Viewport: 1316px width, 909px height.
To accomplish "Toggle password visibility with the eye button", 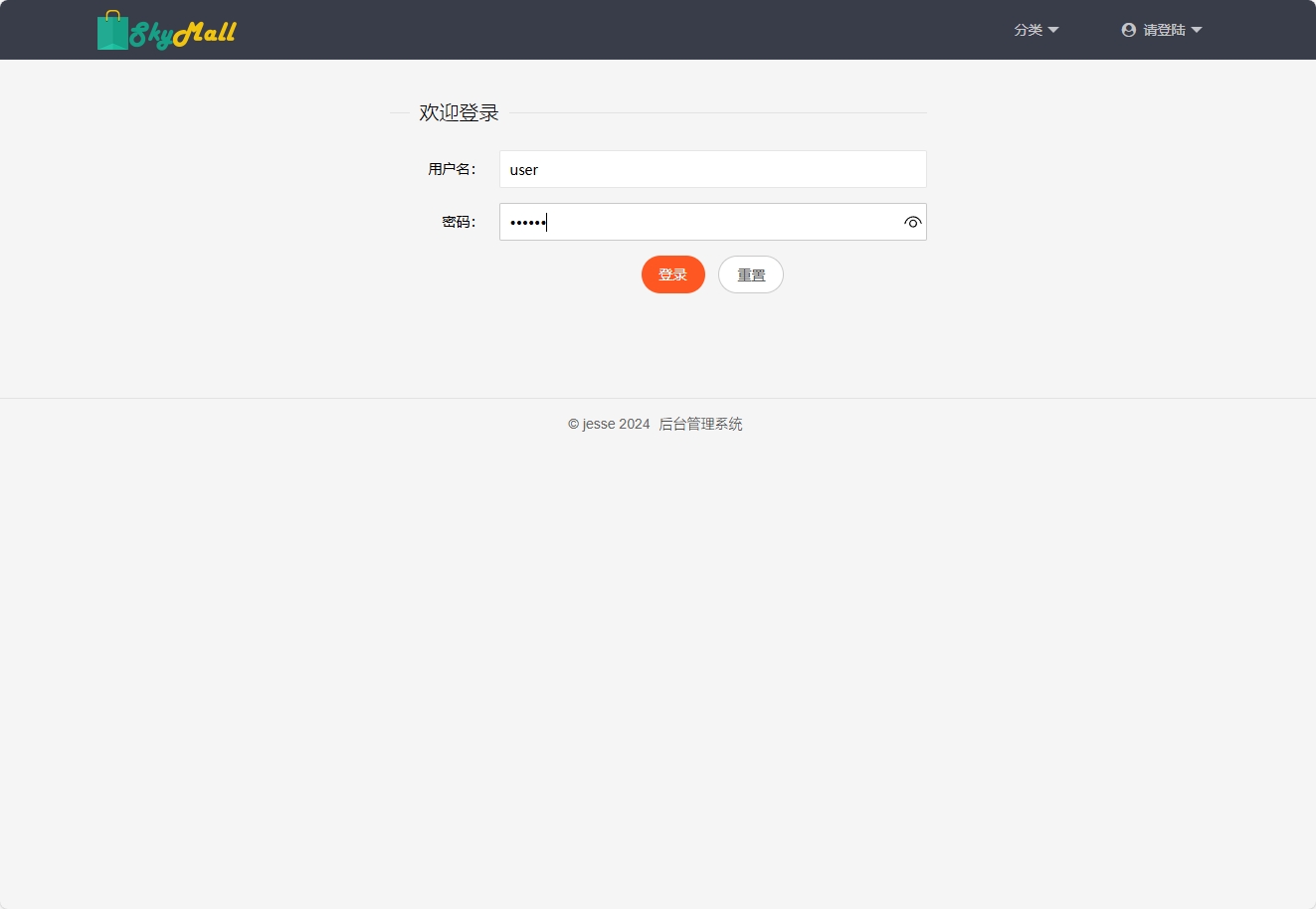I will click(x=912, y=222).
